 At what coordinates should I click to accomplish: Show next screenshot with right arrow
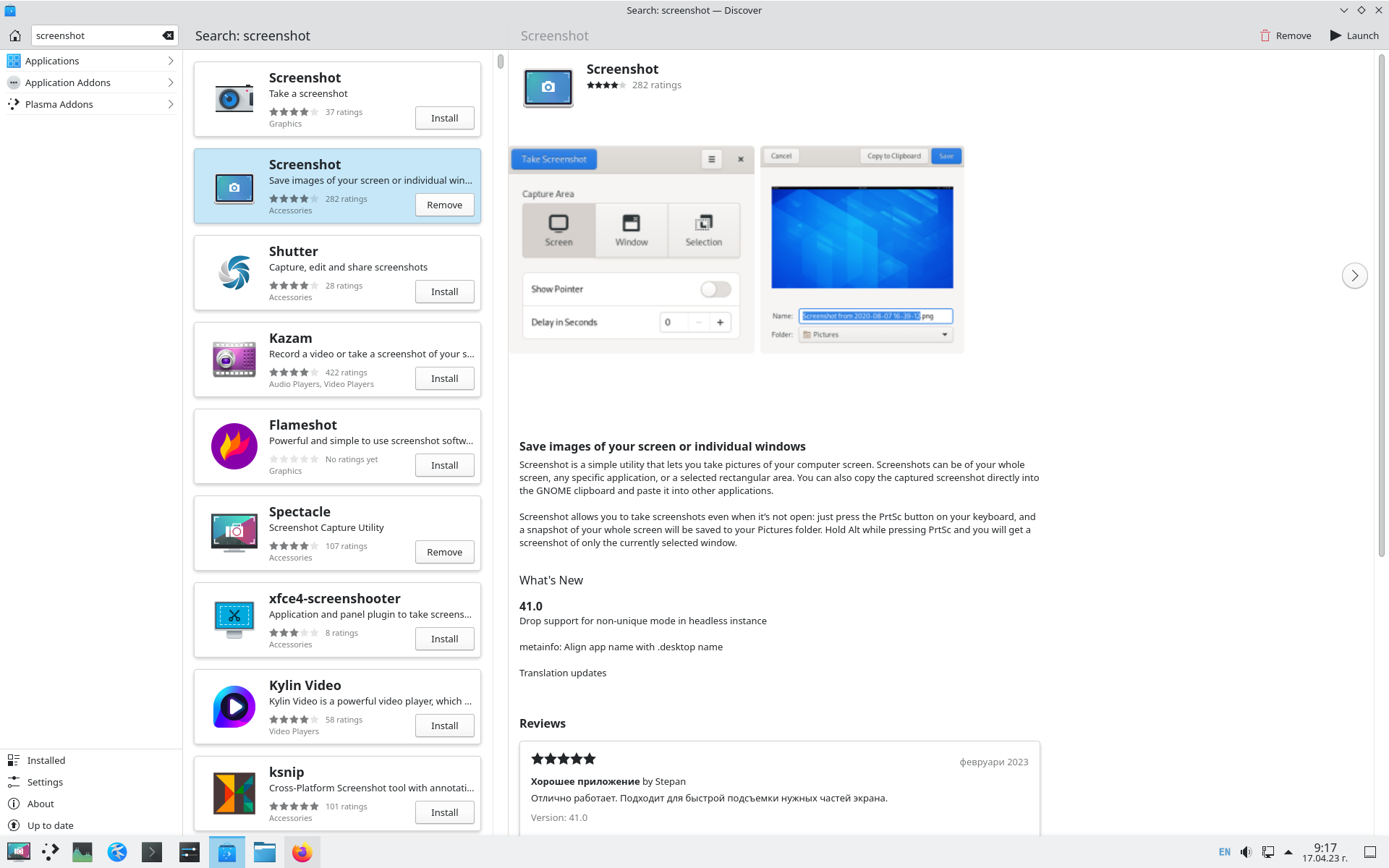tap(1354, 276)
